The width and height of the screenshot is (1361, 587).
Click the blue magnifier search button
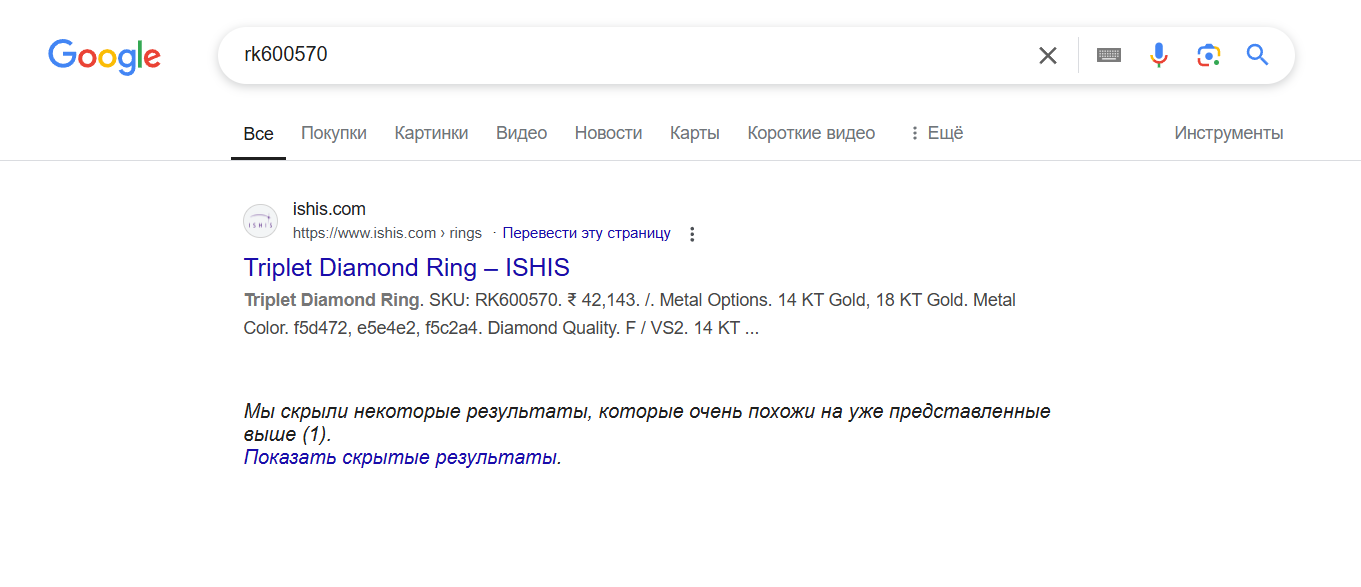pos(1257,55)
